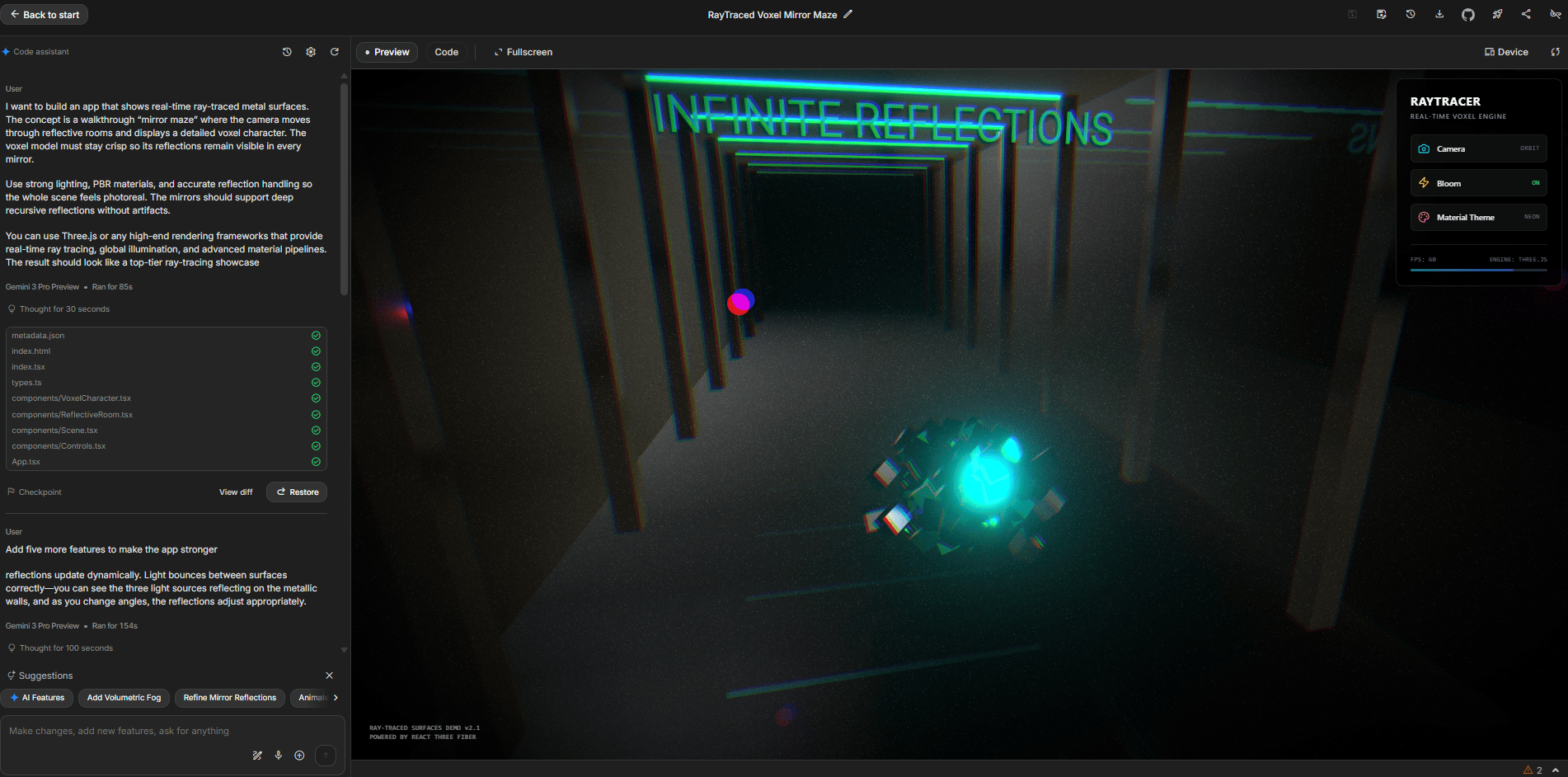Click the disabled save icon in header
The width and height of the screenshot is (1568, 777).
click(x=1352, y=14)
